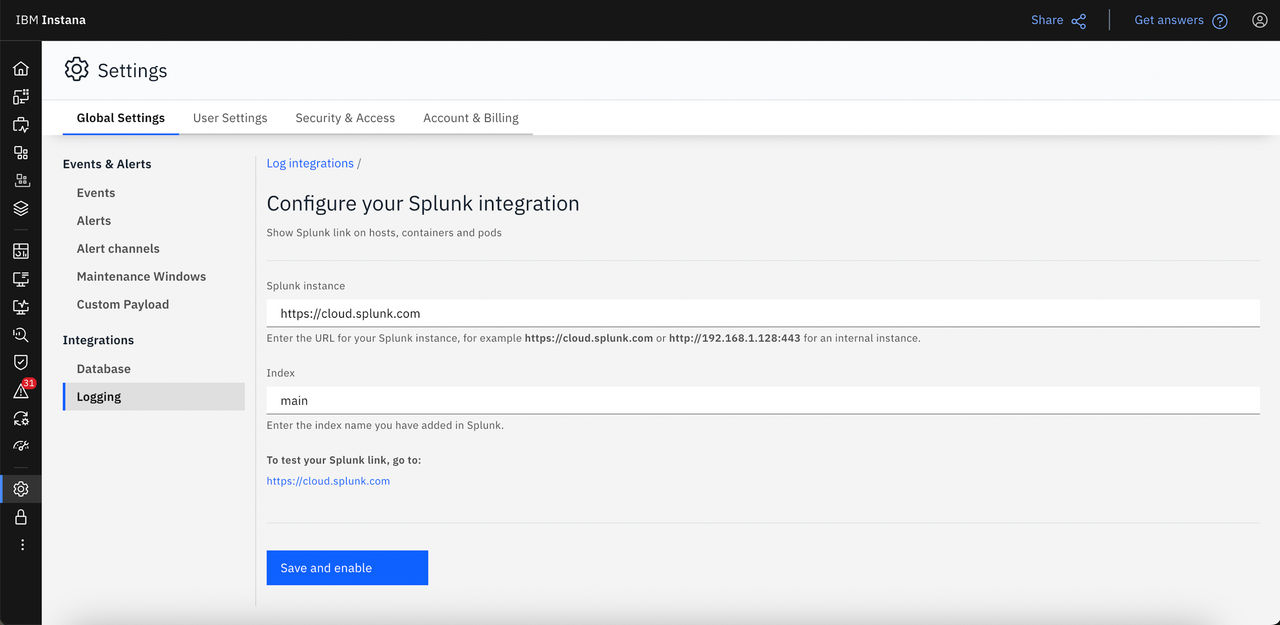Click into the Index field
Viewport: 1280px width, 625px height.
763,400
